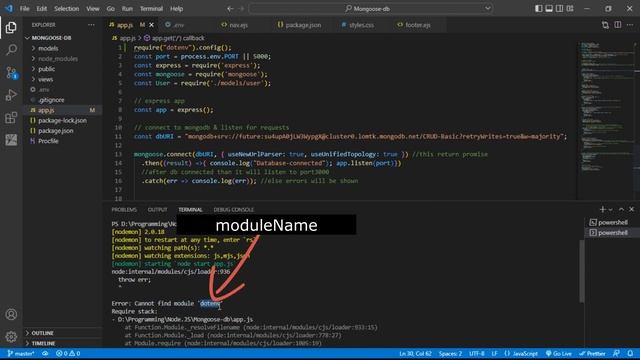Viewport: 640px width, 360px height.
Task: Open Accounts menu in activity bar
Action: click(x=11, y=314)
